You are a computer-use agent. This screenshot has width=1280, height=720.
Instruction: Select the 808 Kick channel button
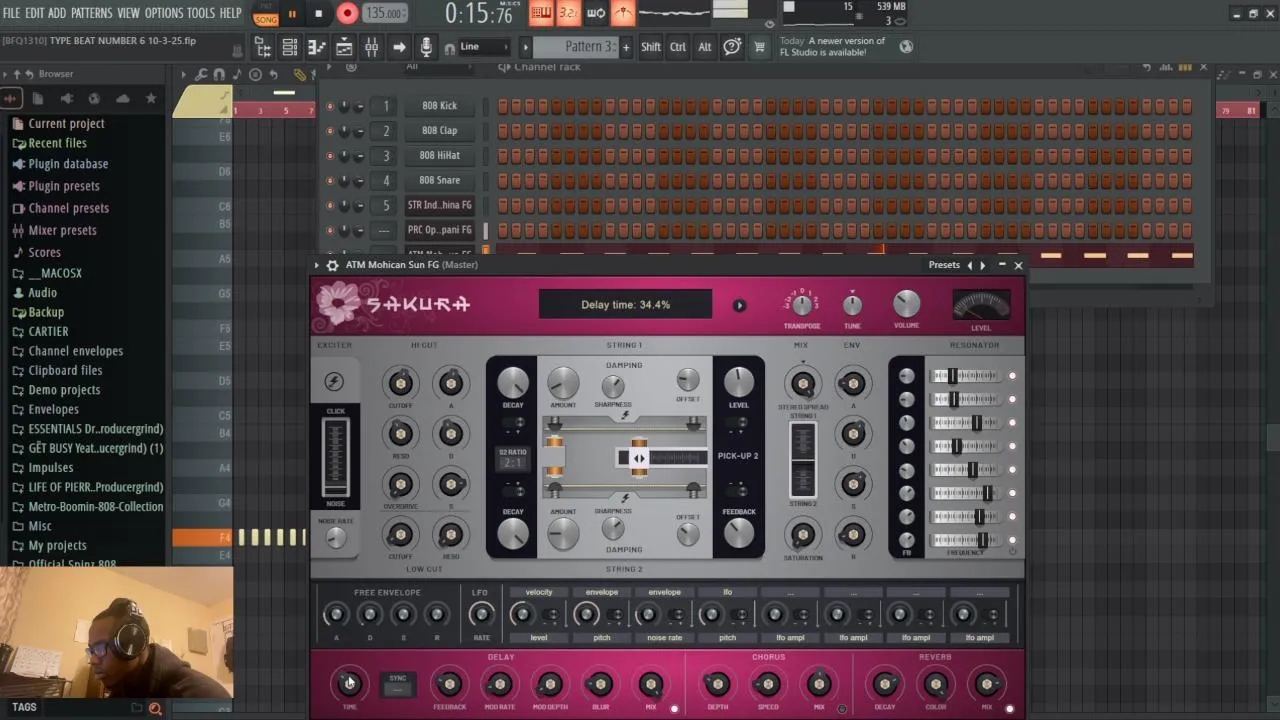439,106
